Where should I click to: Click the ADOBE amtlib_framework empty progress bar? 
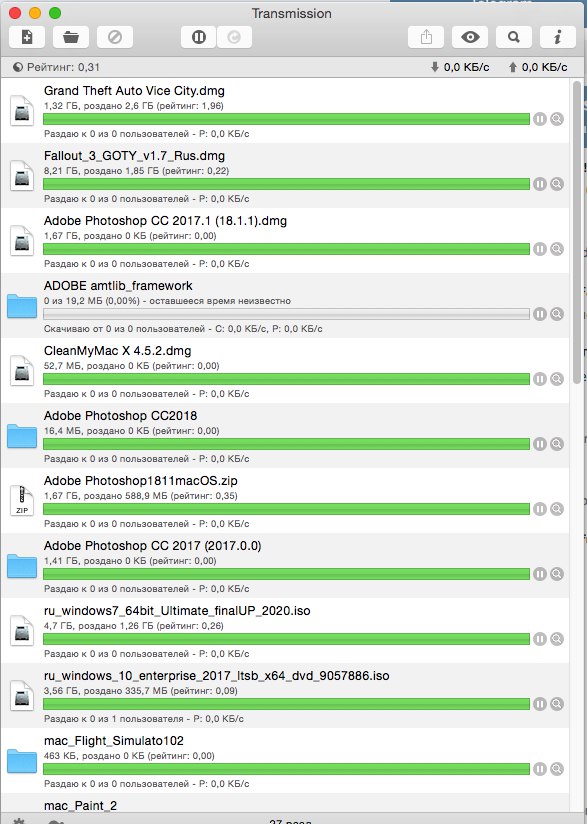pos(286,314)
